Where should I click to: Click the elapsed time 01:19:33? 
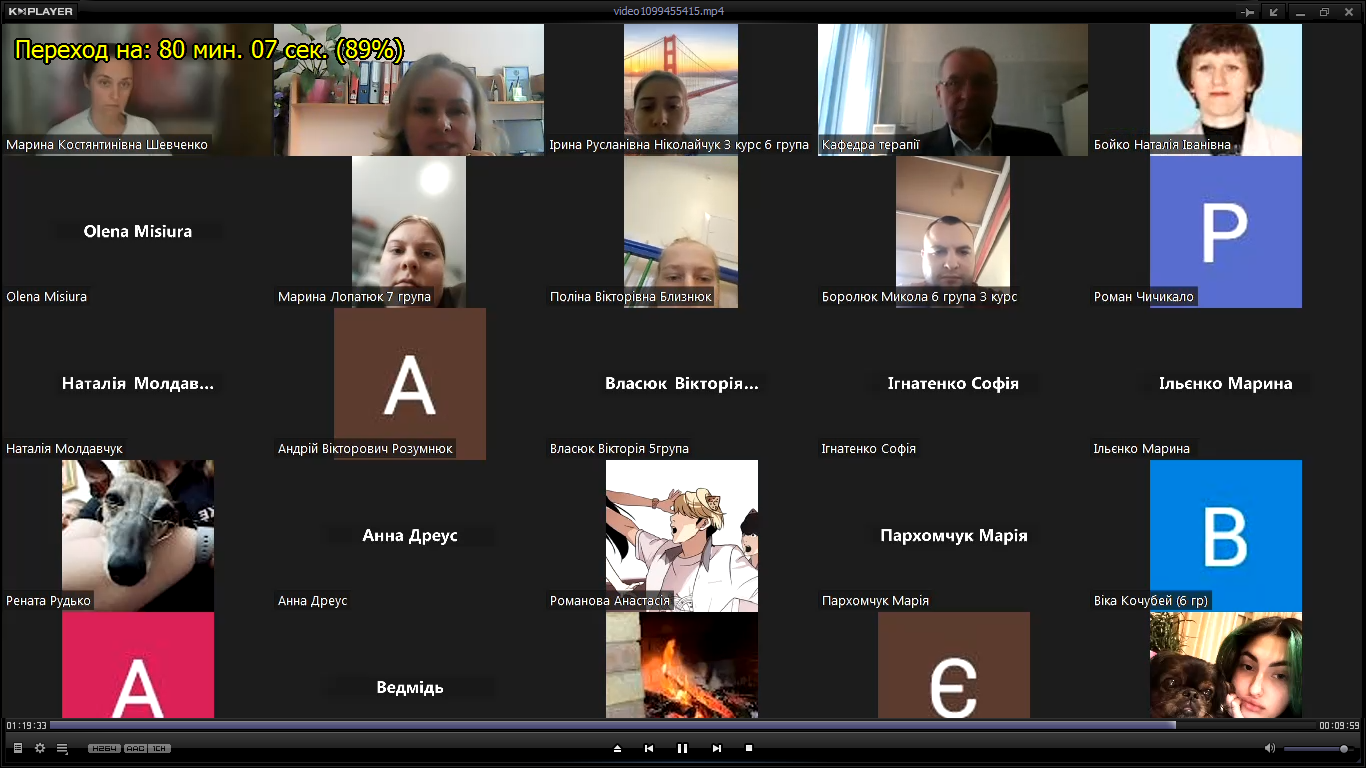point(26,725)
